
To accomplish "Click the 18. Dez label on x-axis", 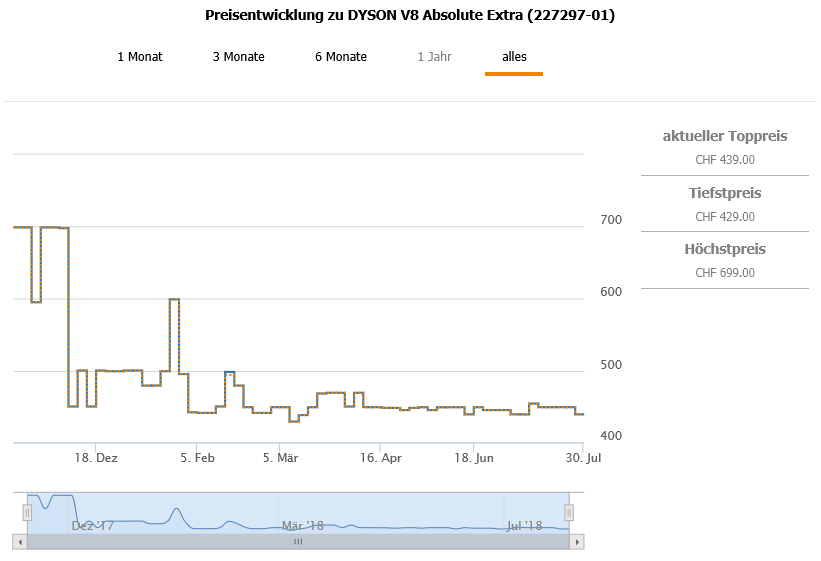I will point(98,457).
